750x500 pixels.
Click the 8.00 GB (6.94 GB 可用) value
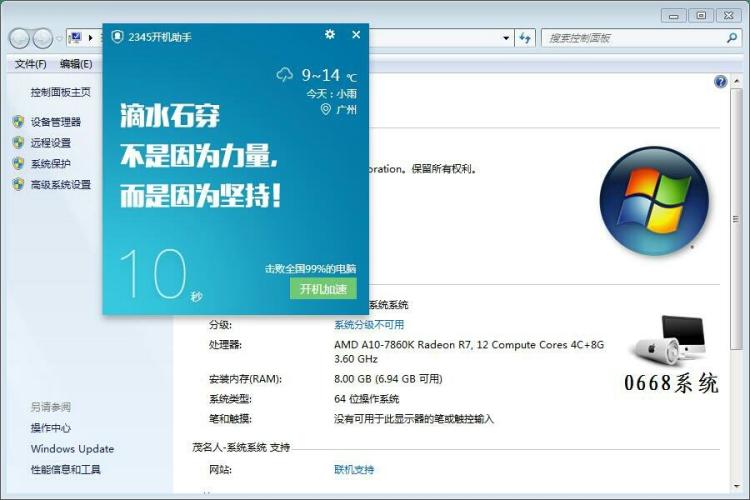pyautogui.click(x=388, y=379)
